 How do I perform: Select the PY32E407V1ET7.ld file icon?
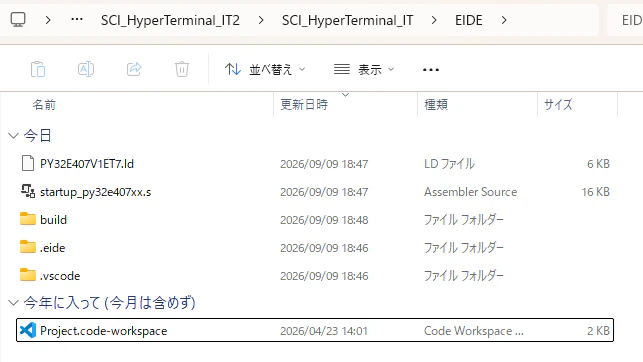[x=28, y=163]
